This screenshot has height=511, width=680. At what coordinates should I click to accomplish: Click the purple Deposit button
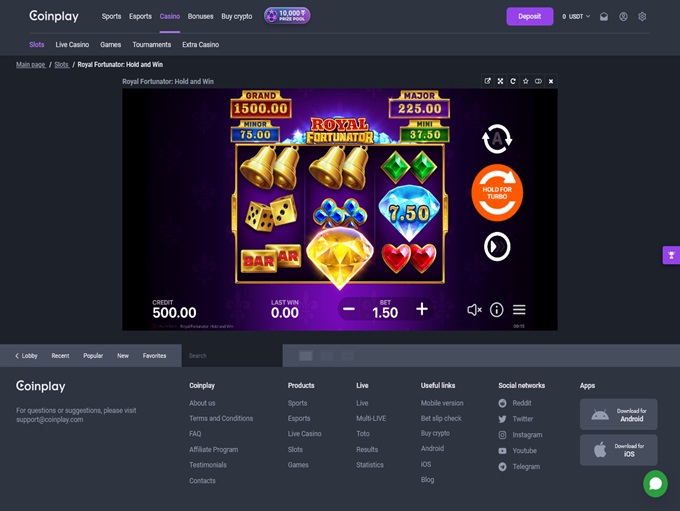[x=529, y=17]
